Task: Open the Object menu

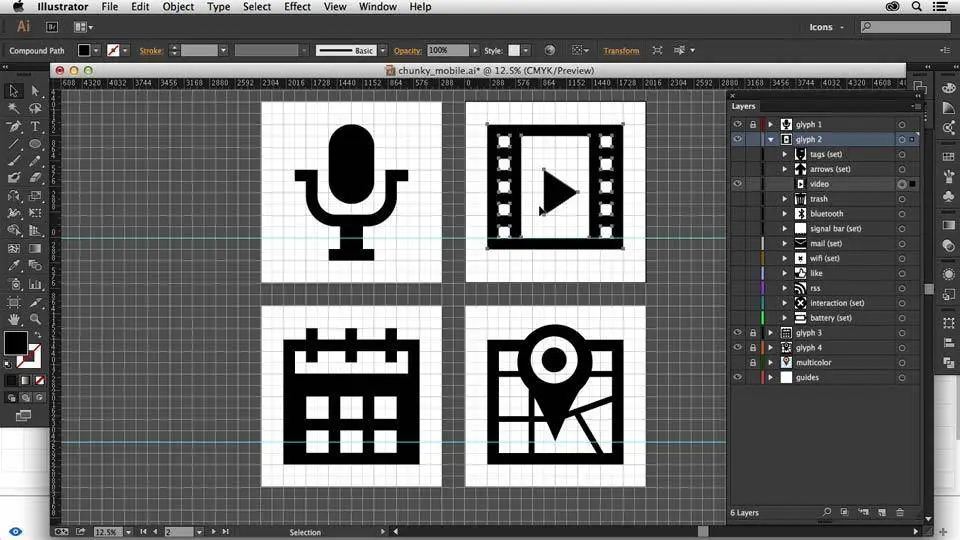Action: pyautogui.click(x=178, y=7)
